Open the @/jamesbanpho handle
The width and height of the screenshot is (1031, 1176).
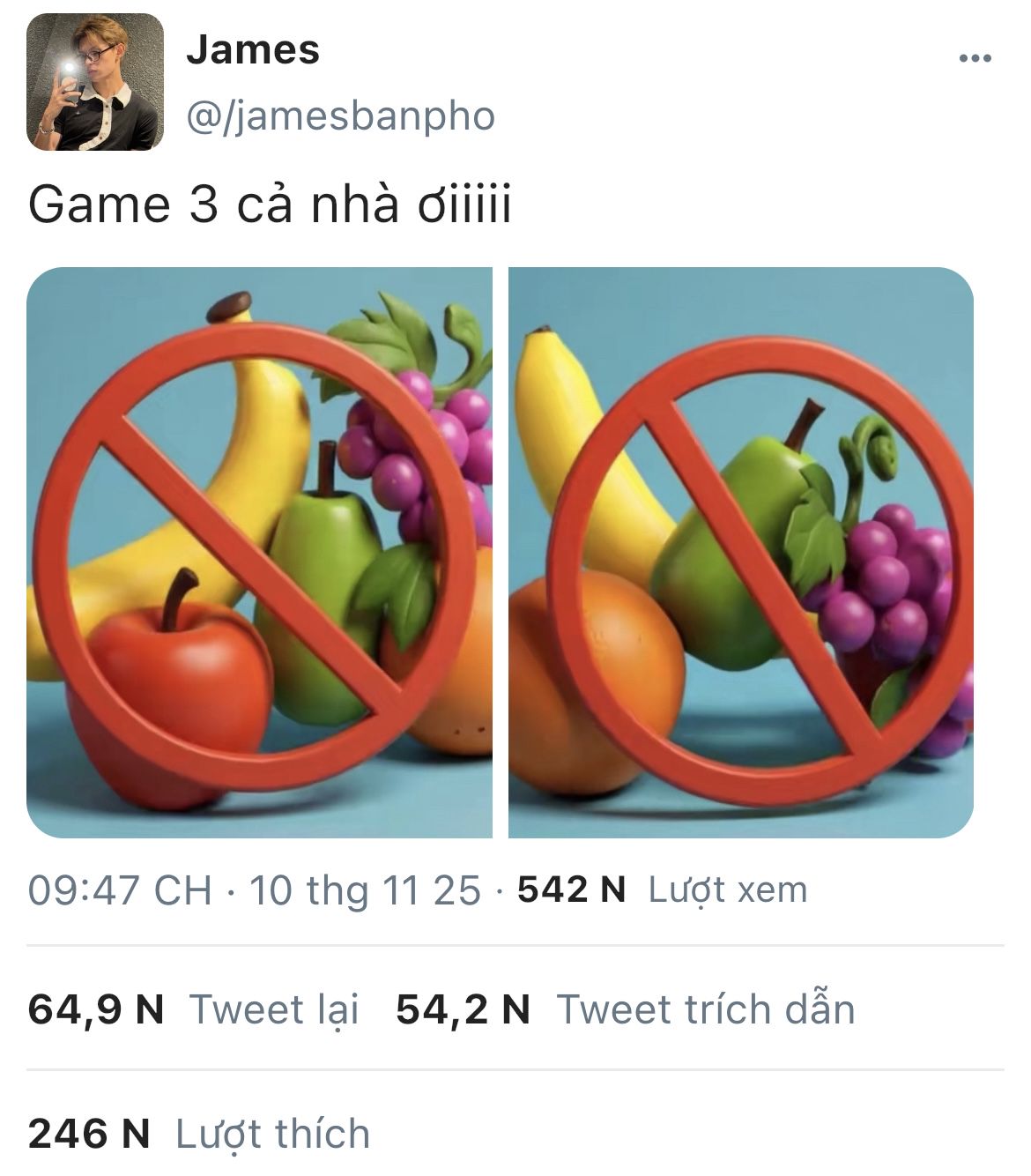click(341, 116)
